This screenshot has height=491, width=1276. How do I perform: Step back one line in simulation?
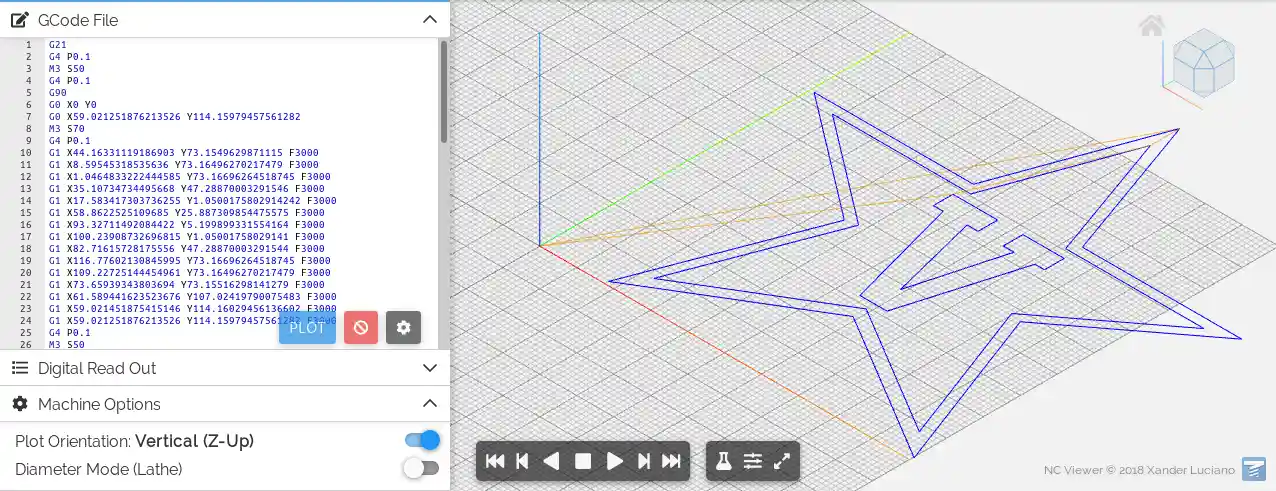(x=522, y=461)
